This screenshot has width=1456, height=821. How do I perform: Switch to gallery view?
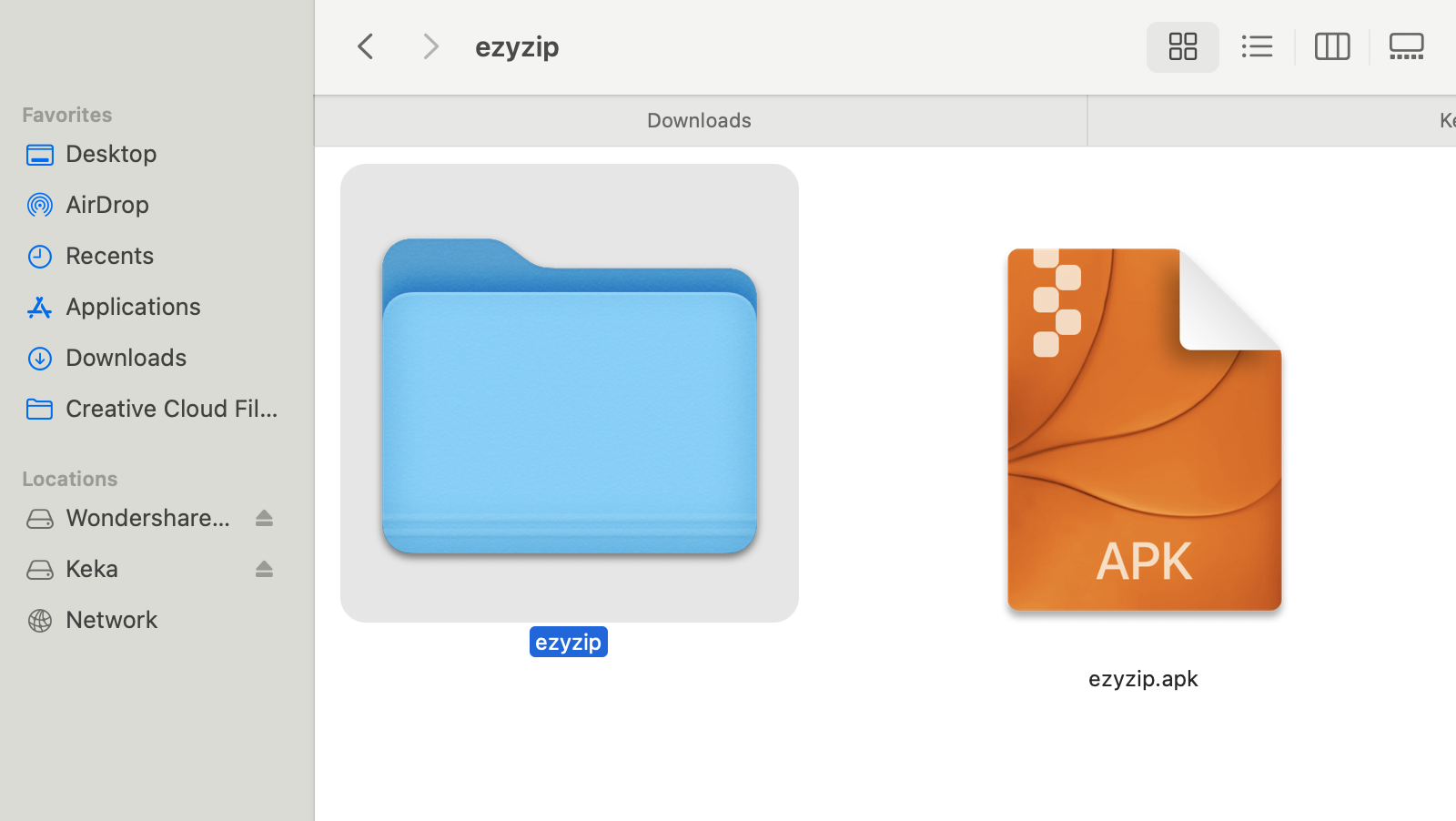tap(1406, 46)
